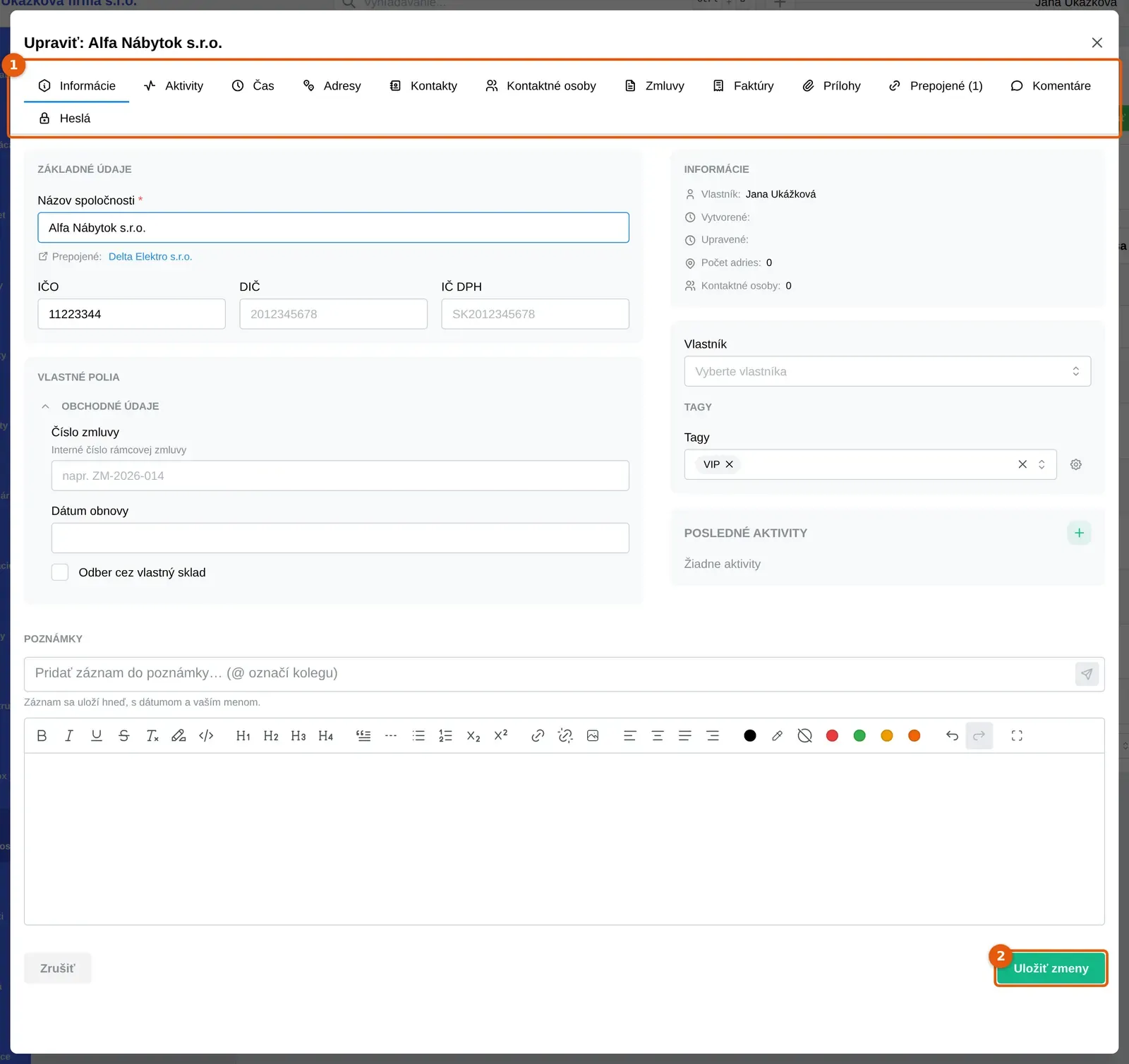Send note using paper plane icon
This screenshot has height=1064, width=1129.
tap(1087, 674)
